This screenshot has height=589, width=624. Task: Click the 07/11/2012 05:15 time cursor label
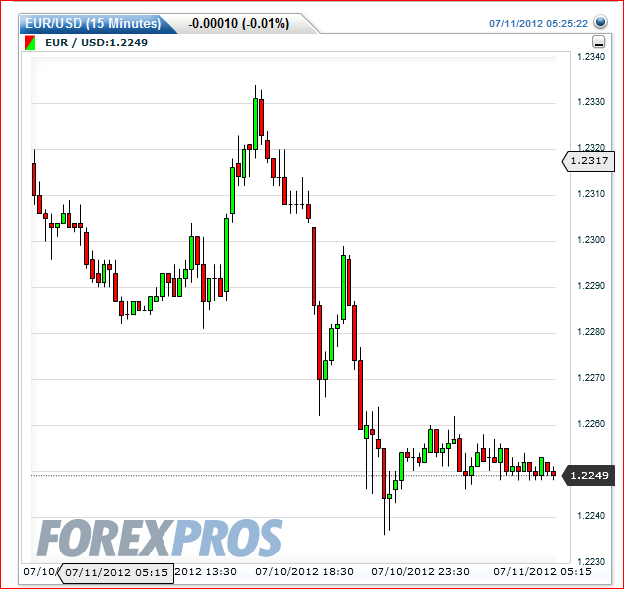pyautogui.click(x=116, y=573)
